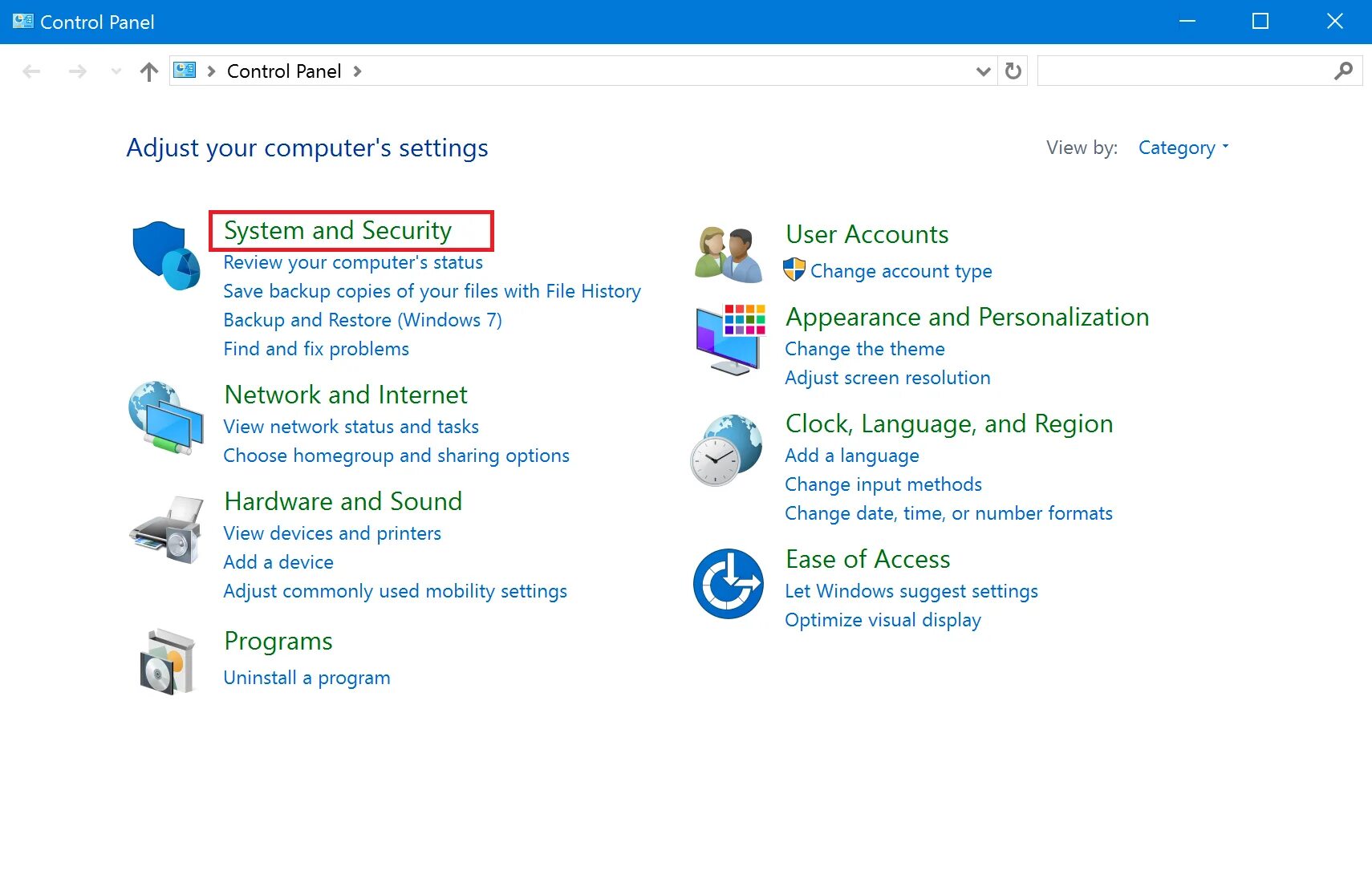1372x883 pixels.
Task: Open Hardware and Sound category
Action: pyautogui.click(x=343, y=501)
